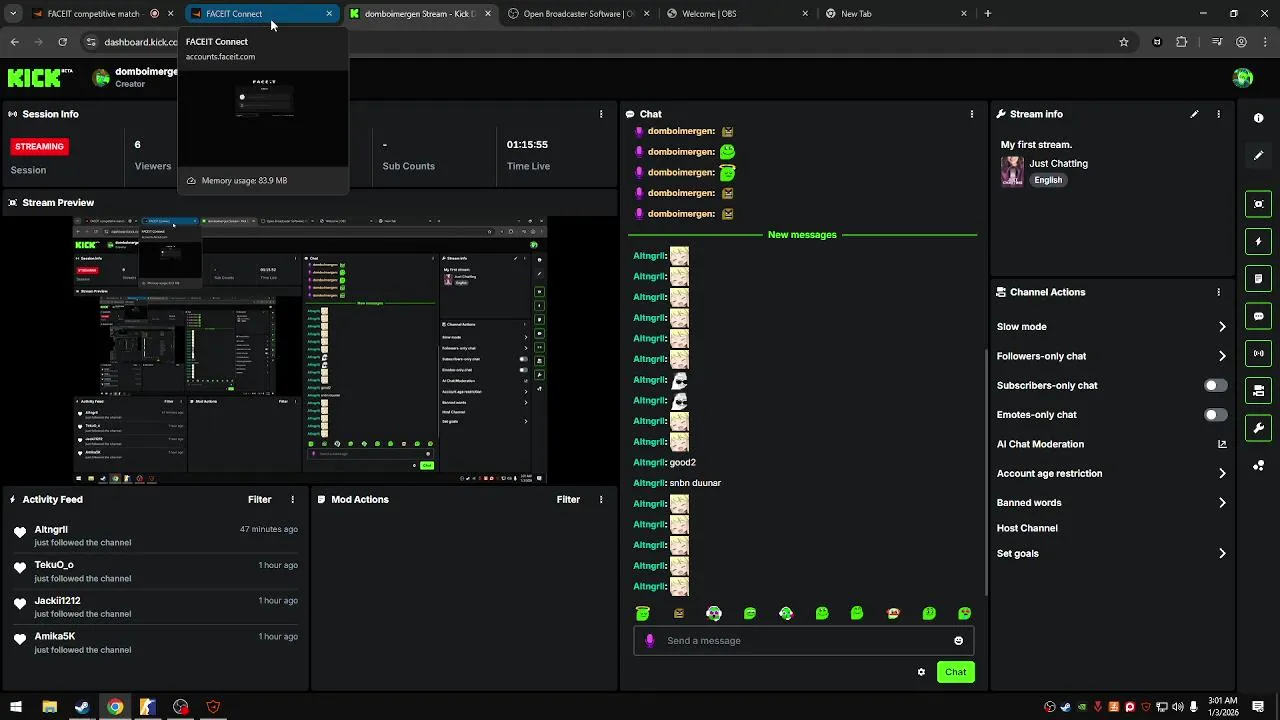Open Chat panel three-dot menu
Viewport: 1280px width, 720px height.
pos(971,114)
